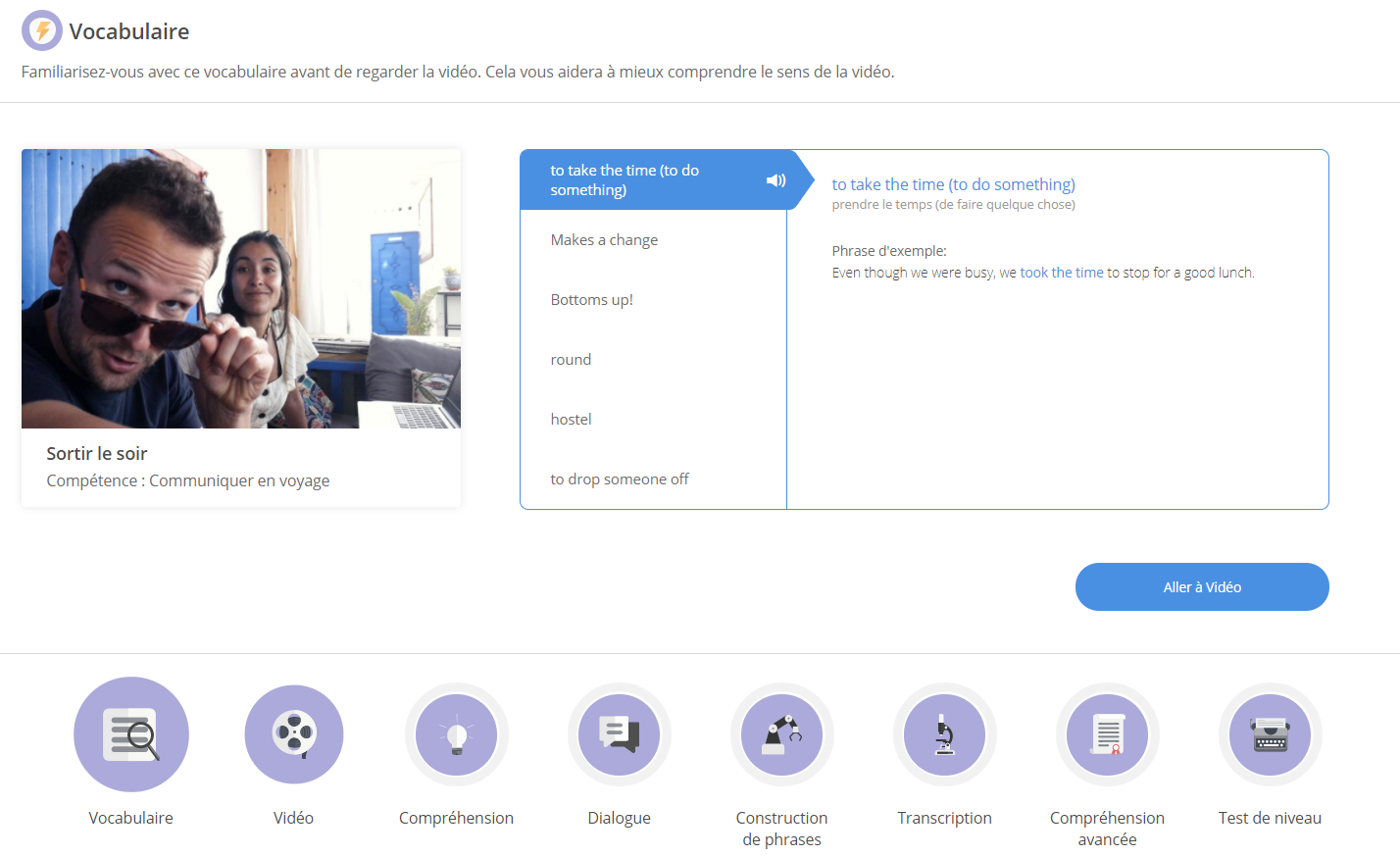Select the 'Makes a change' vocabulary item

[654, 240]
